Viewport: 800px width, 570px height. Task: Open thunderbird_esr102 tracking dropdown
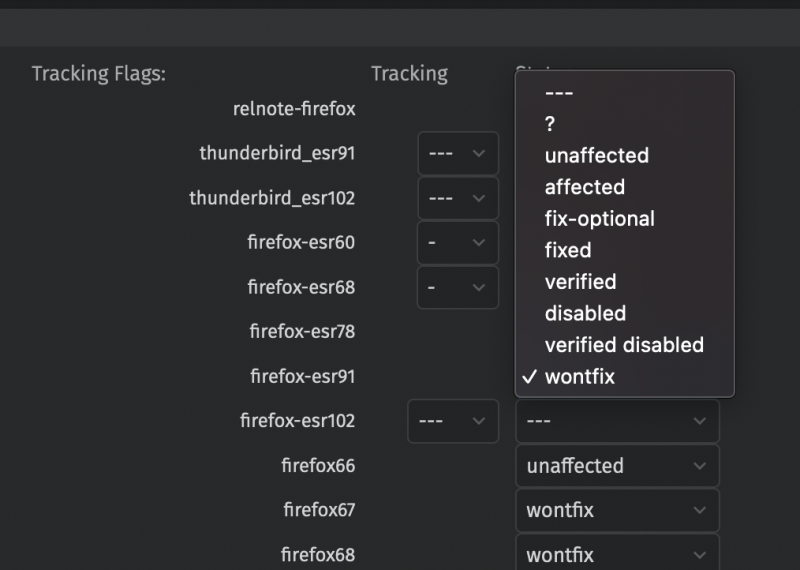tap(458, 198)
